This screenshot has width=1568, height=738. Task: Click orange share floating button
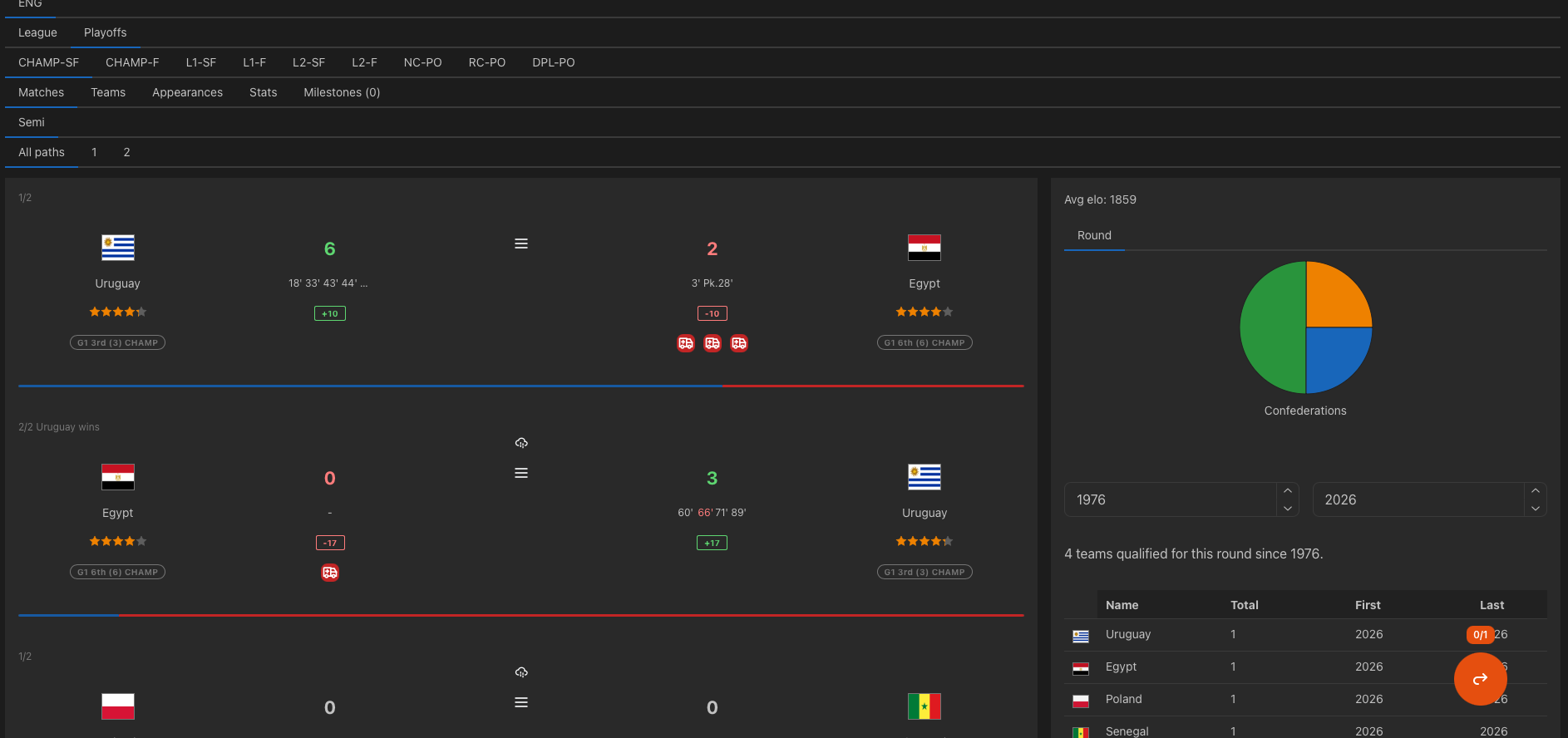pyautogui.click(x=1480, y=679)
